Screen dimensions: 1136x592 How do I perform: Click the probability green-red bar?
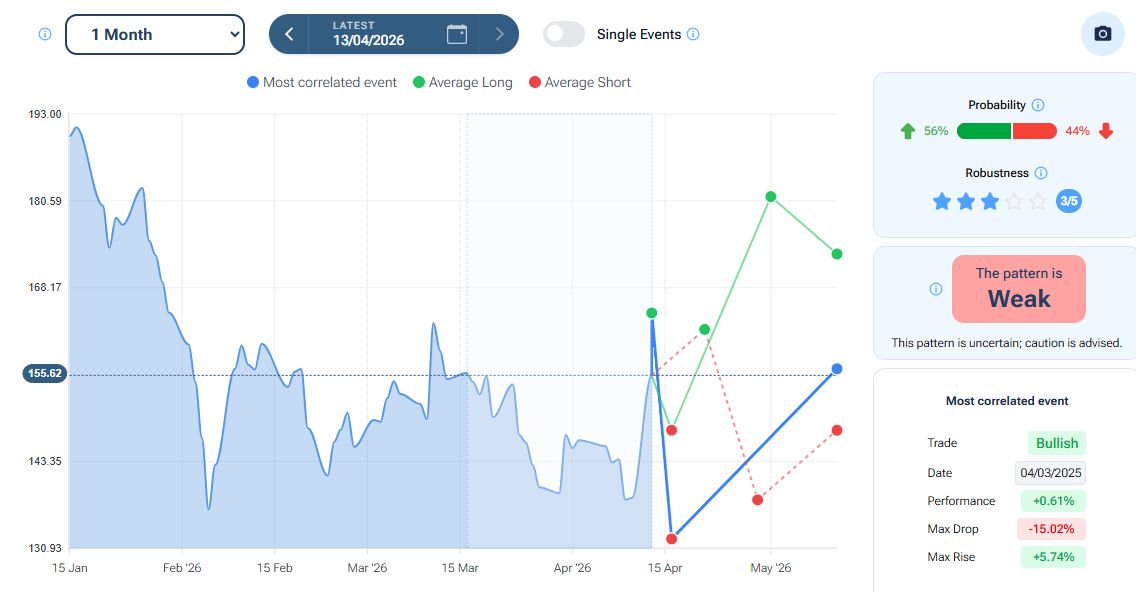(x=1006, y=131)
